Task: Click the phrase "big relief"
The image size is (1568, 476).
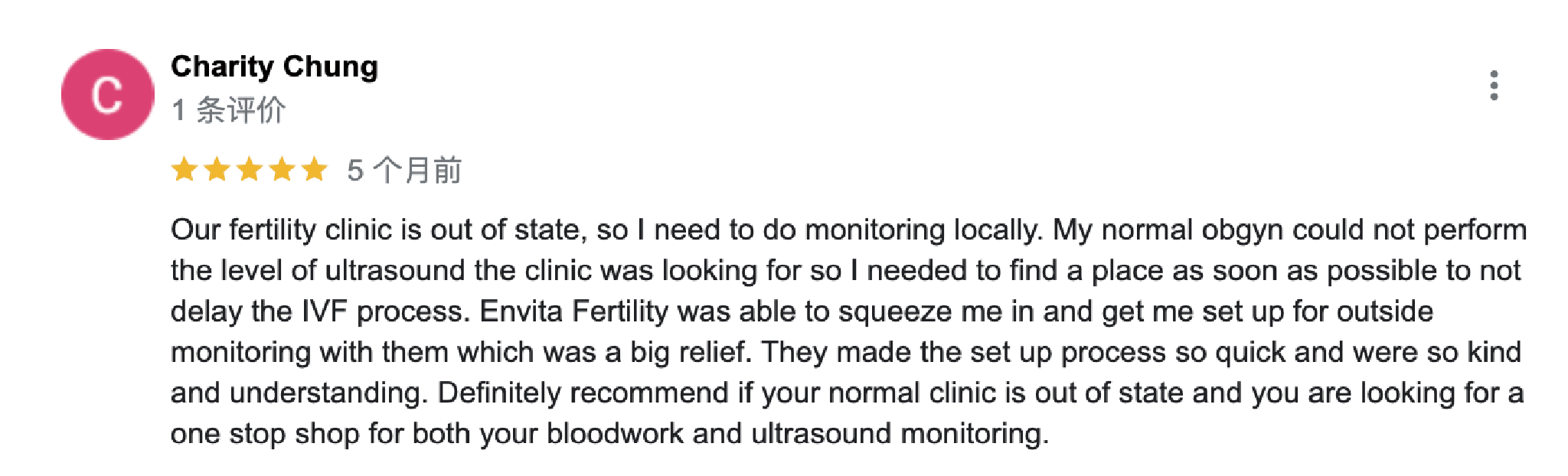Action: tap(688, 352)
